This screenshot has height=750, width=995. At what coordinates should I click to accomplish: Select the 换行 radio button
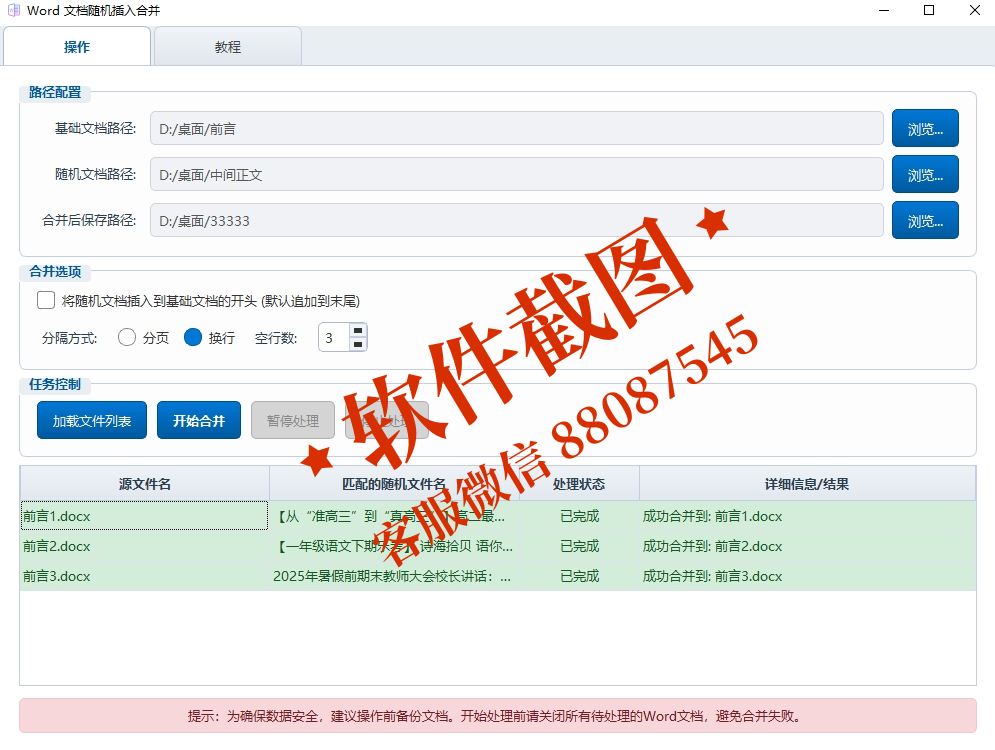(193, 337)
